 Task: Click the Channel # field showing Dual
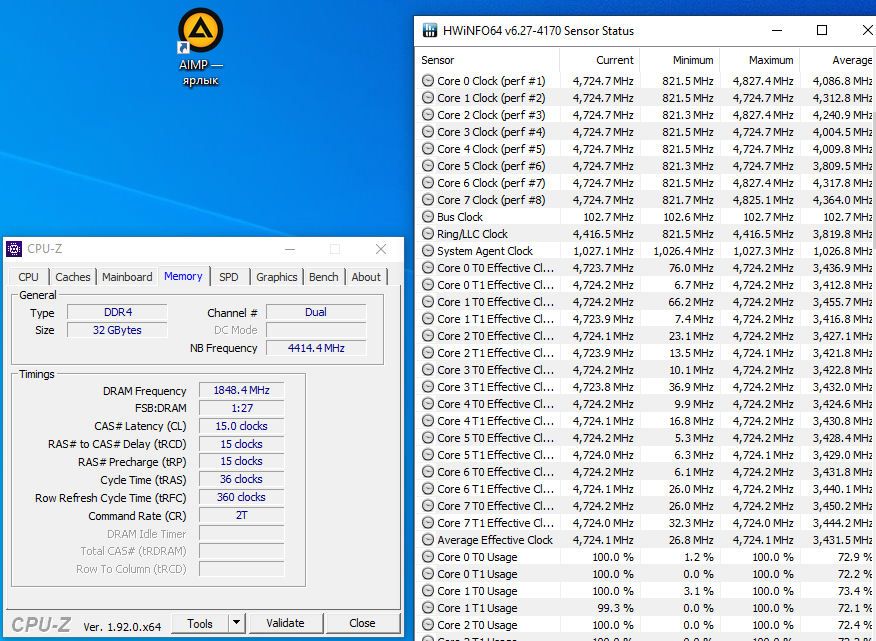tap(316, 312)
